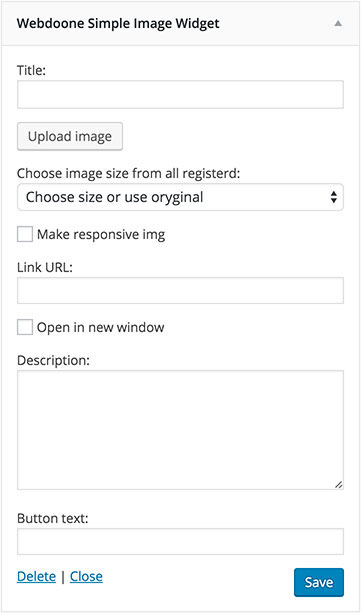Click the Close link
The width and height of the screenshot is (361, 613).
click(x=86, y=576)
